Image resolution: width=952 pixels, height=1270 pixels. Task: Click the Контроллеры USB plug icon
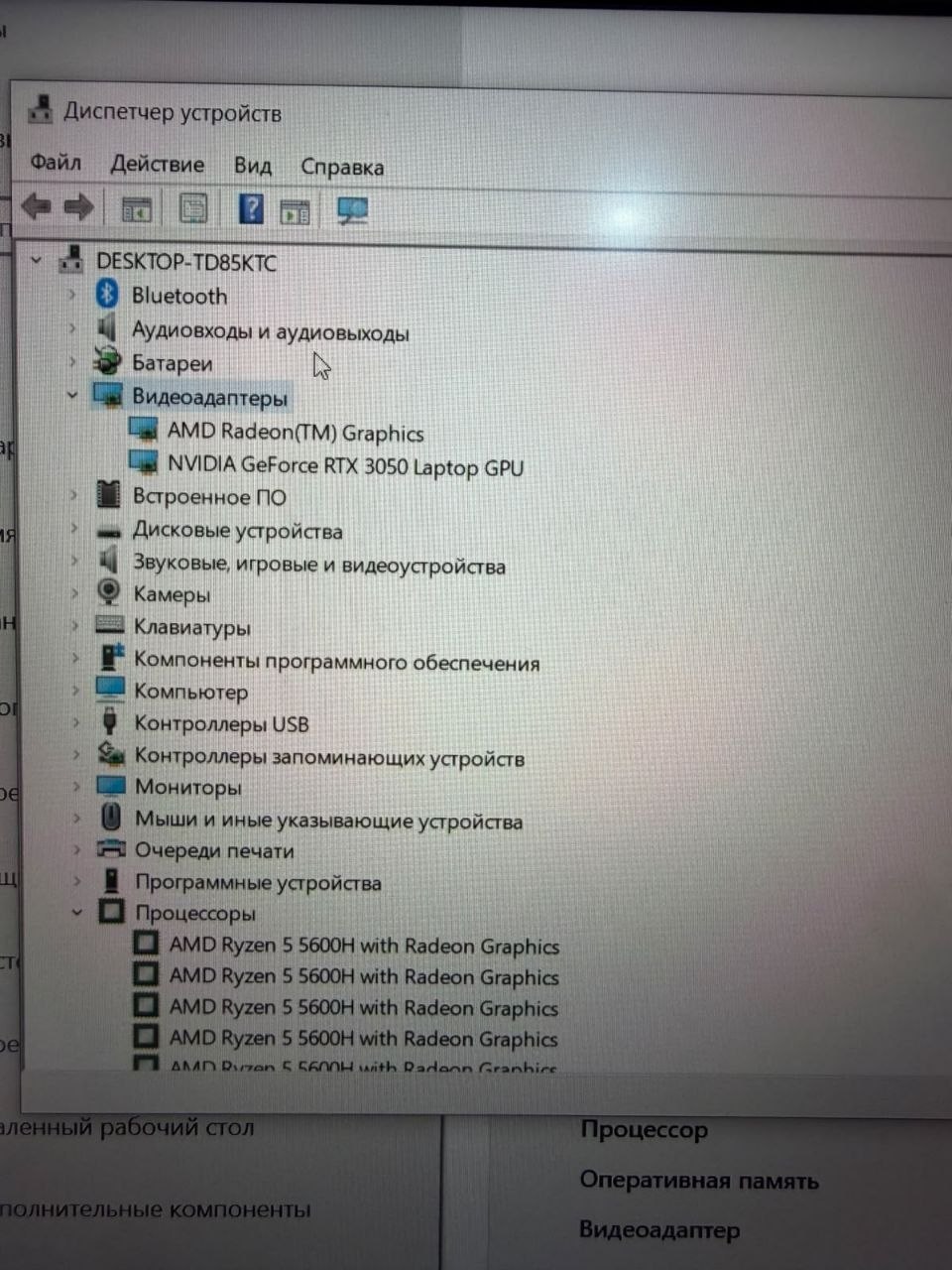[x=110, y=721]
